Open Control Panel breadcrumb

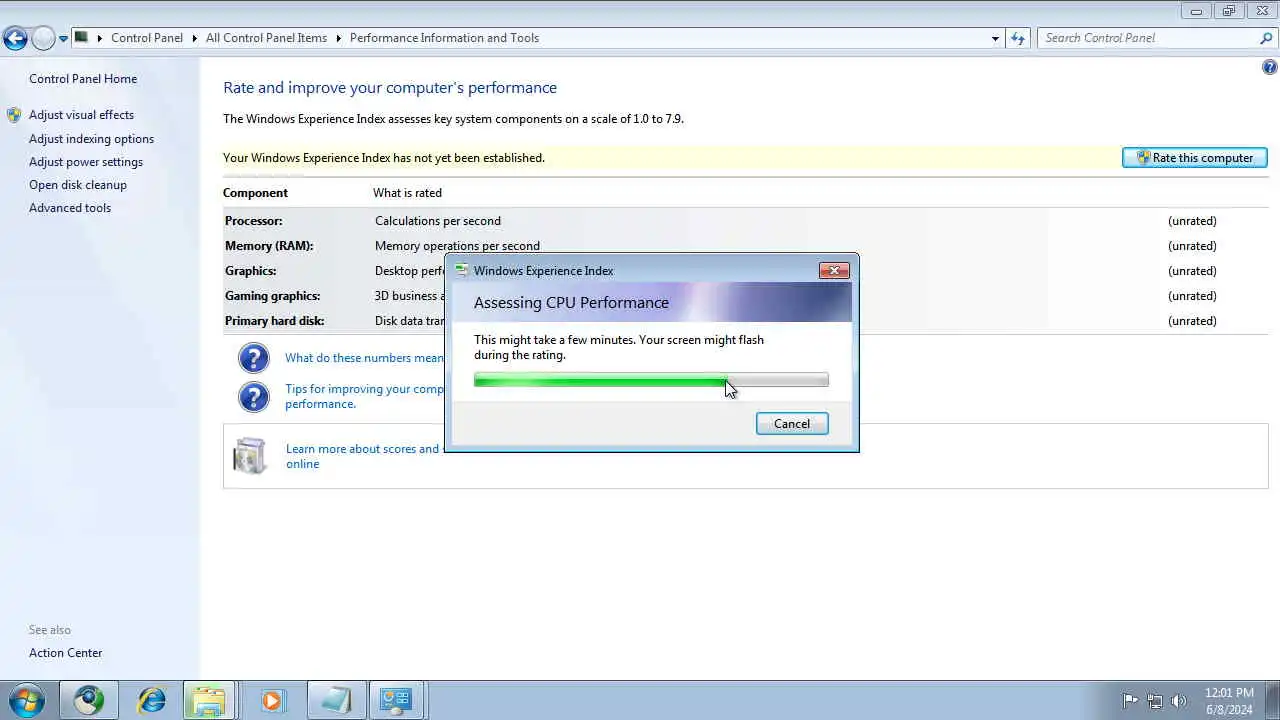tap(147, 38)
